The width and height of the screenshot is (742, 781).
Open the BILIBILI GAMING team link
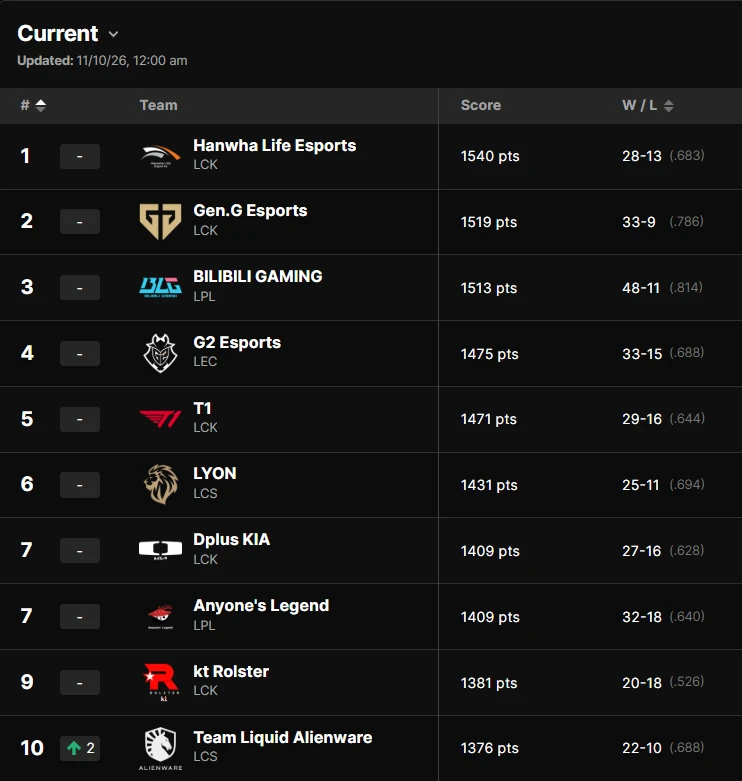[257, 276]
